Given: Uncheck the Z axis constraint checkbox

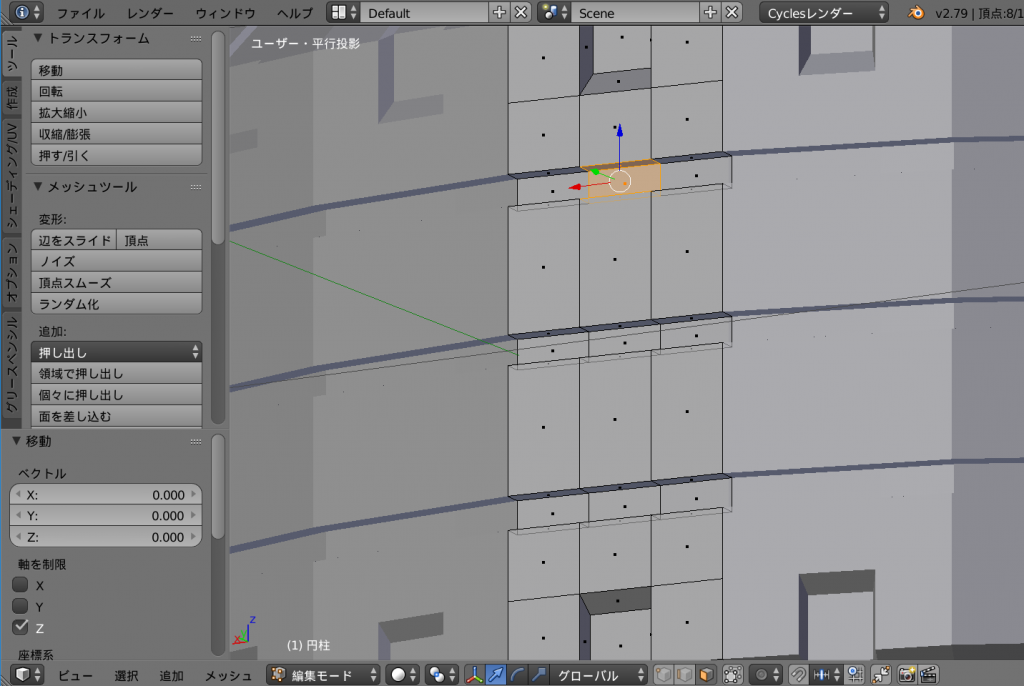Looking at the screenshot, I should (20, 627).
